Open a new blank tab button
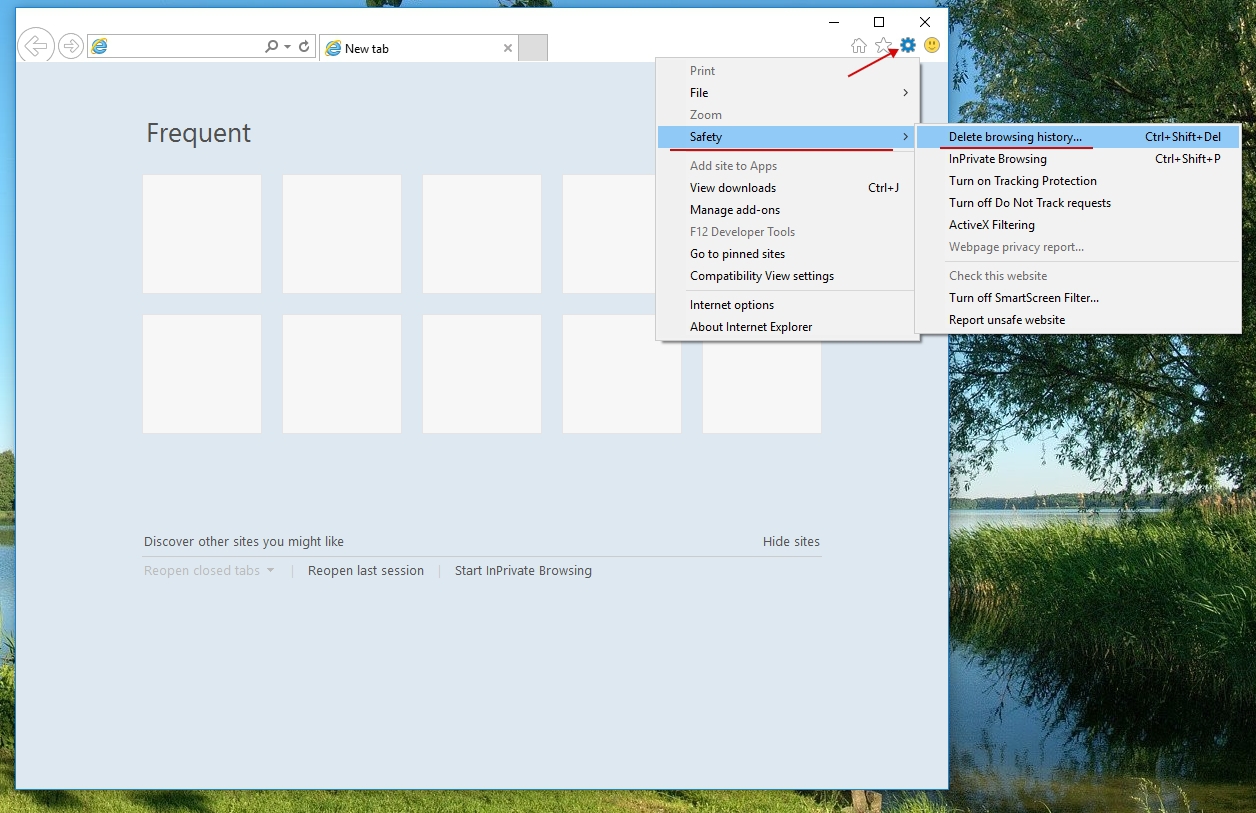This screenshot has height=813, width=1256. 533,48
